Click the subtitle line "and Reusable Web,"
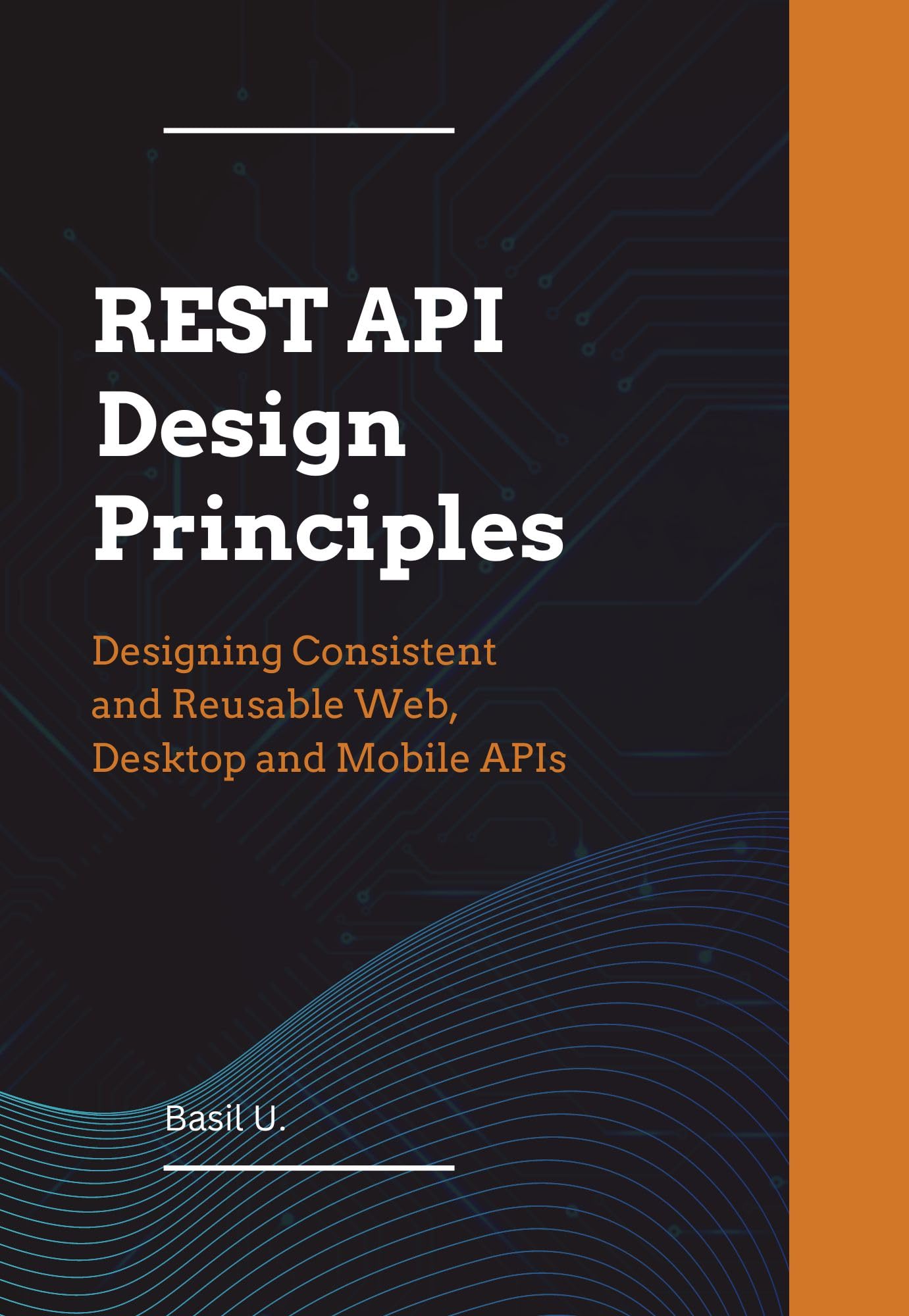909x1316 pixels. [274, 705]
